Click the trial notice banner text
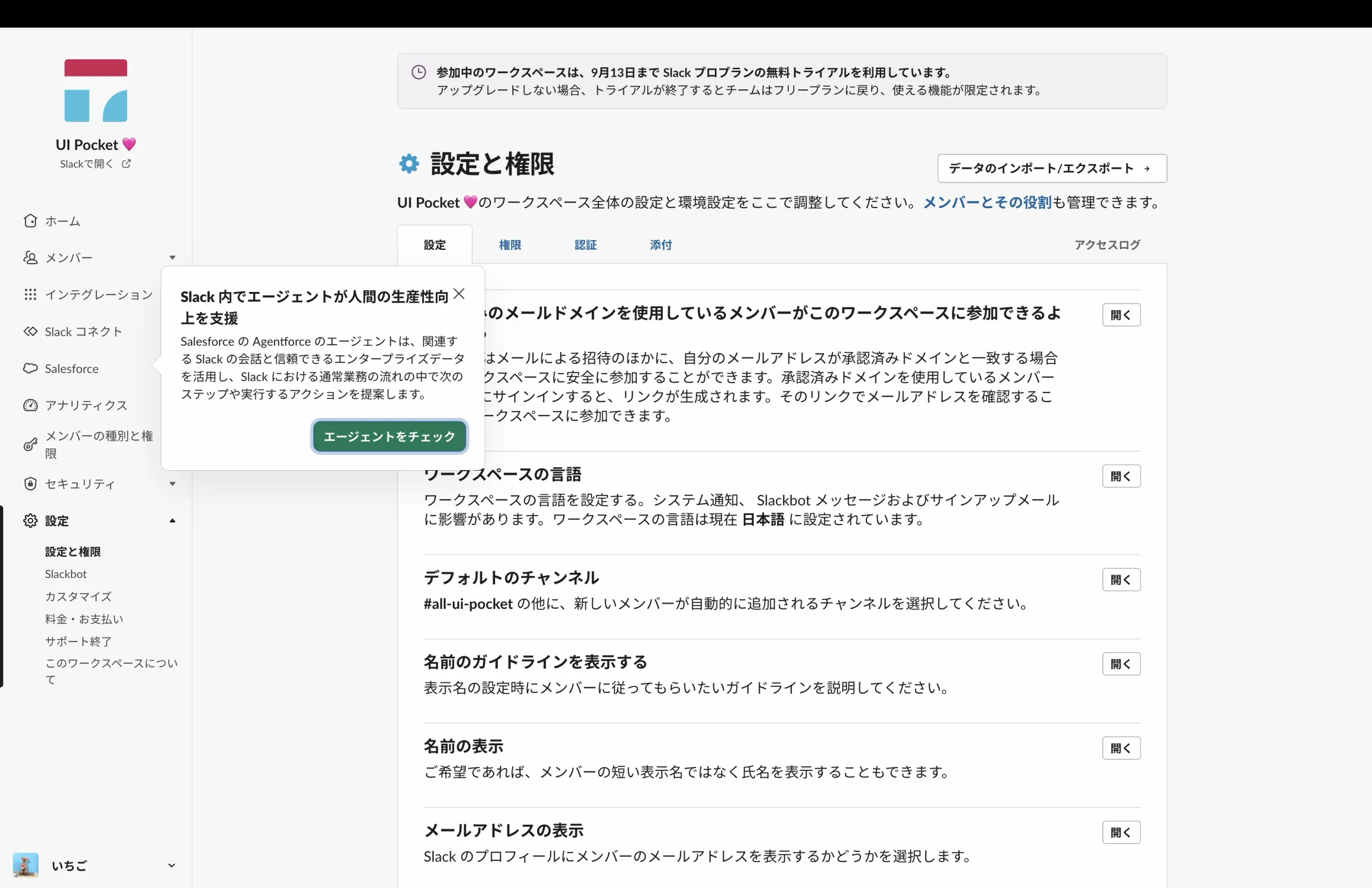Screen dimensions: 1372x888 pyautogui.click(x=739, y=80)
